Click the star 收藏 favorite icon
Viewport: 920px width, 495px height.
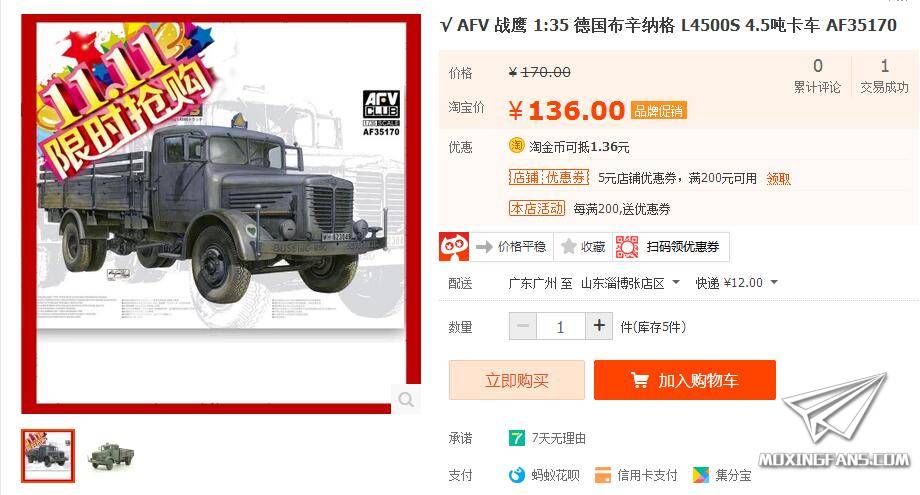tap(568, 246)
